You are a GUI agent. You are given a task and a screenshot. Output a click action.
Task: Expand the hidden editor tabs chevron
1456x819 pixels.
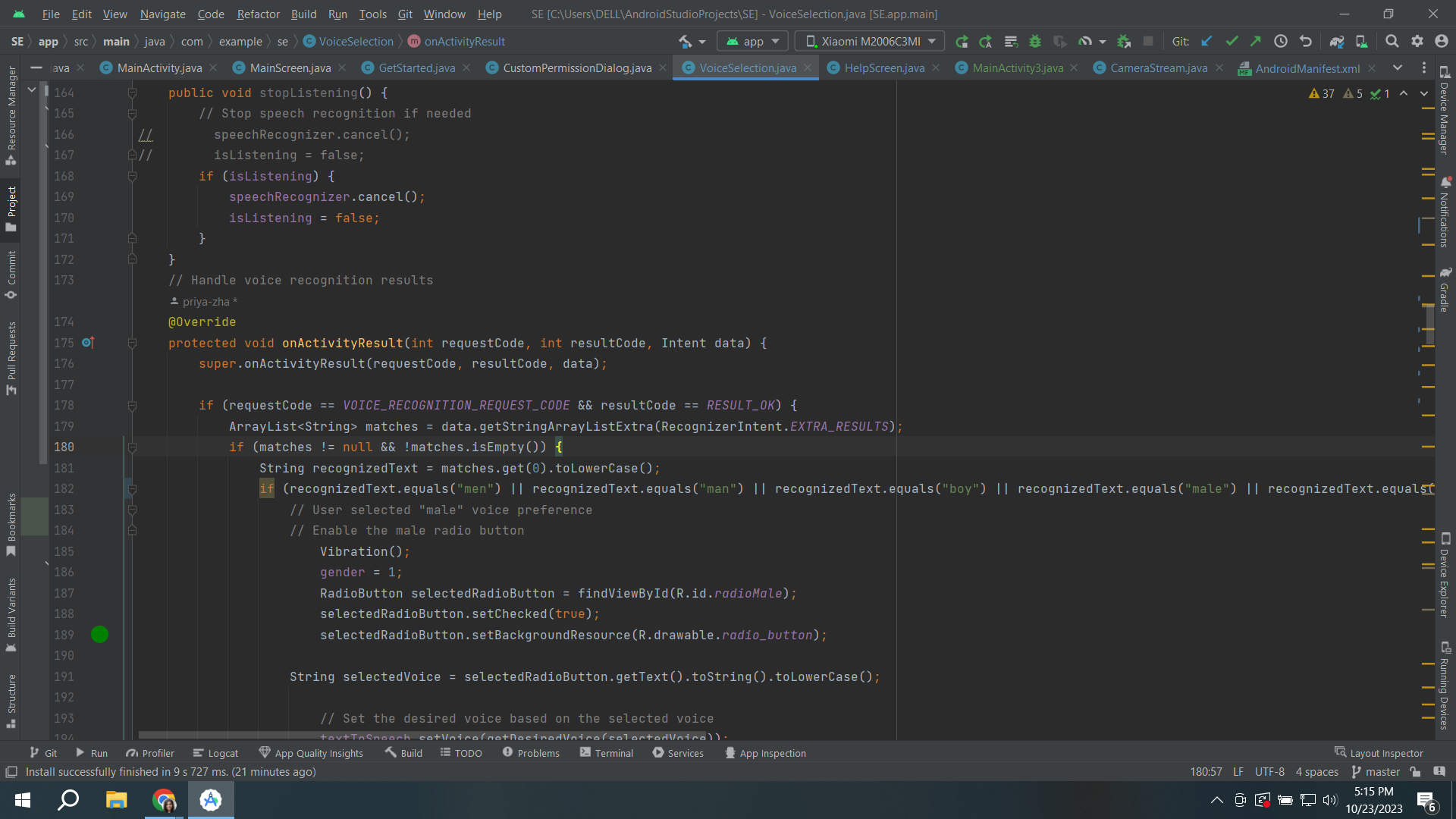(x=1398, y=68)
